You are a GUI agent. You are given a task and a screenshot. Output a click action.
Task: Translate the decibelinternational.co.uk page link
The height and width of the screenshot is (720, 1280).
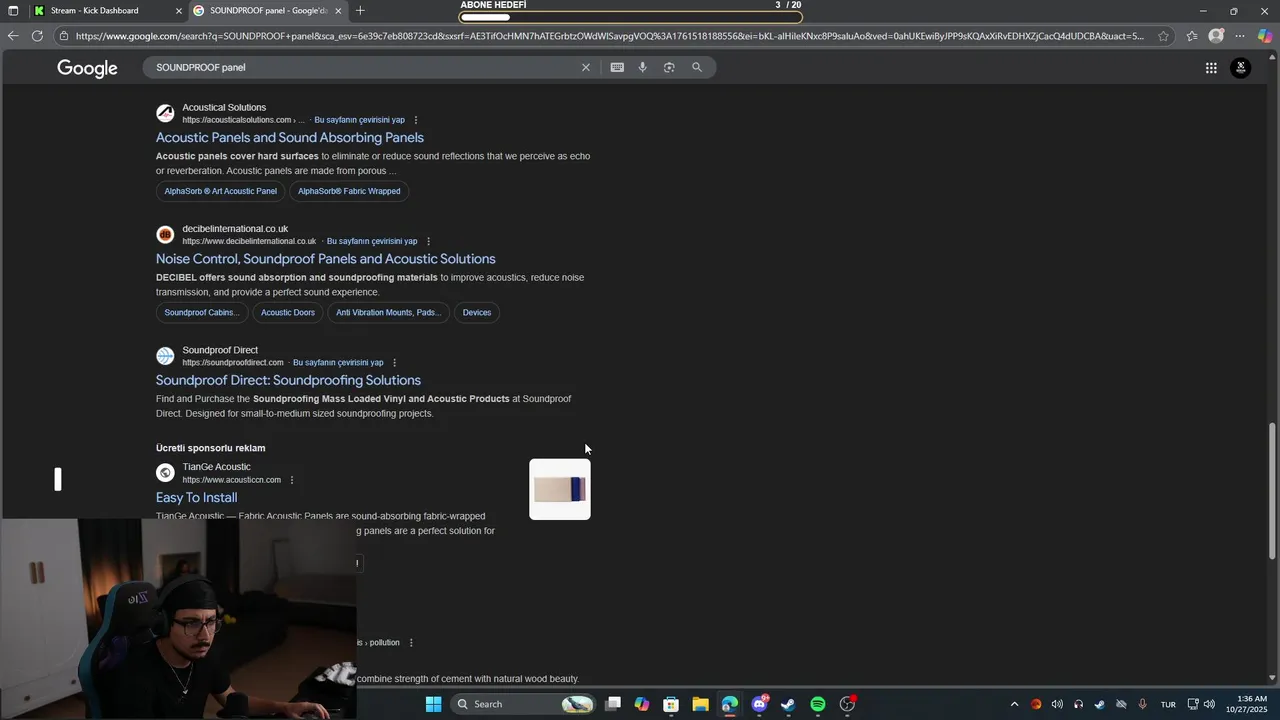(x=372, y=241)
